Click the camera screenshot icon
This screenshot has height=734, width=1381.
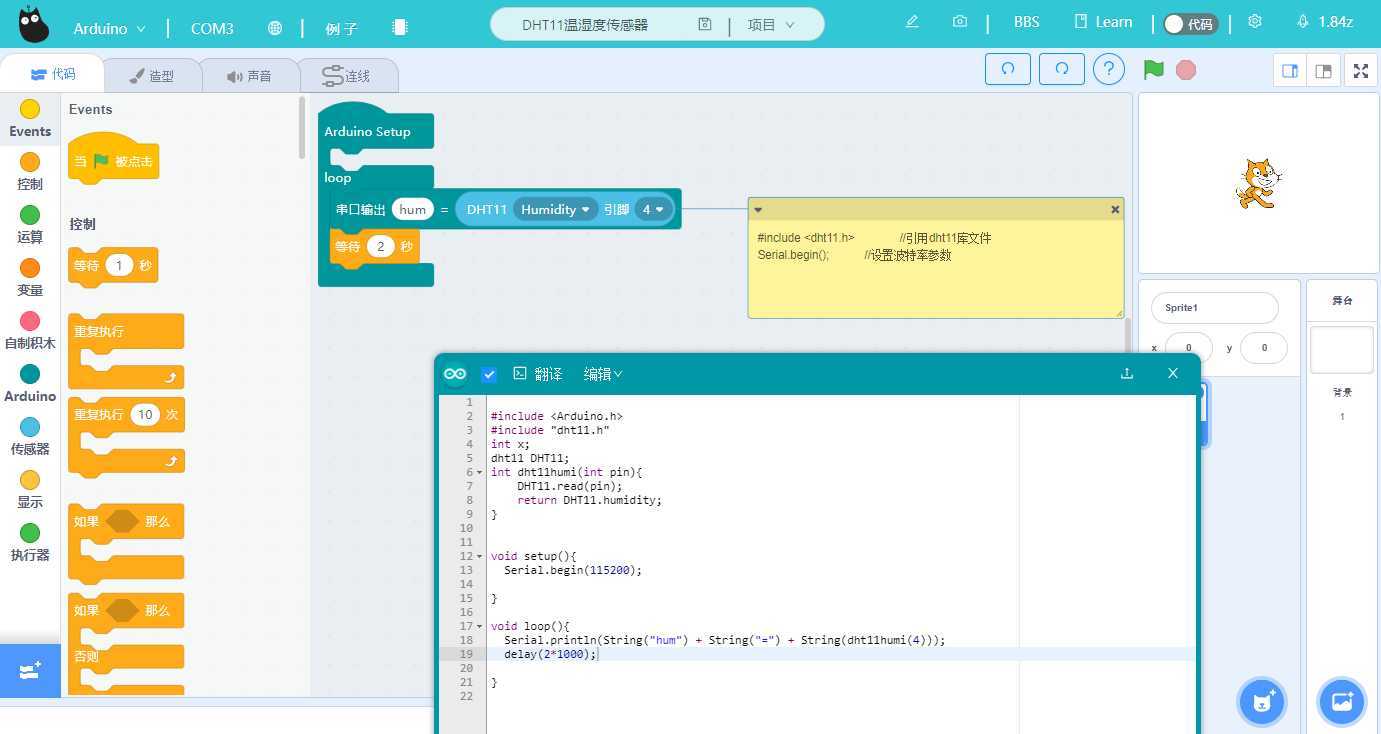coord(960,21)
